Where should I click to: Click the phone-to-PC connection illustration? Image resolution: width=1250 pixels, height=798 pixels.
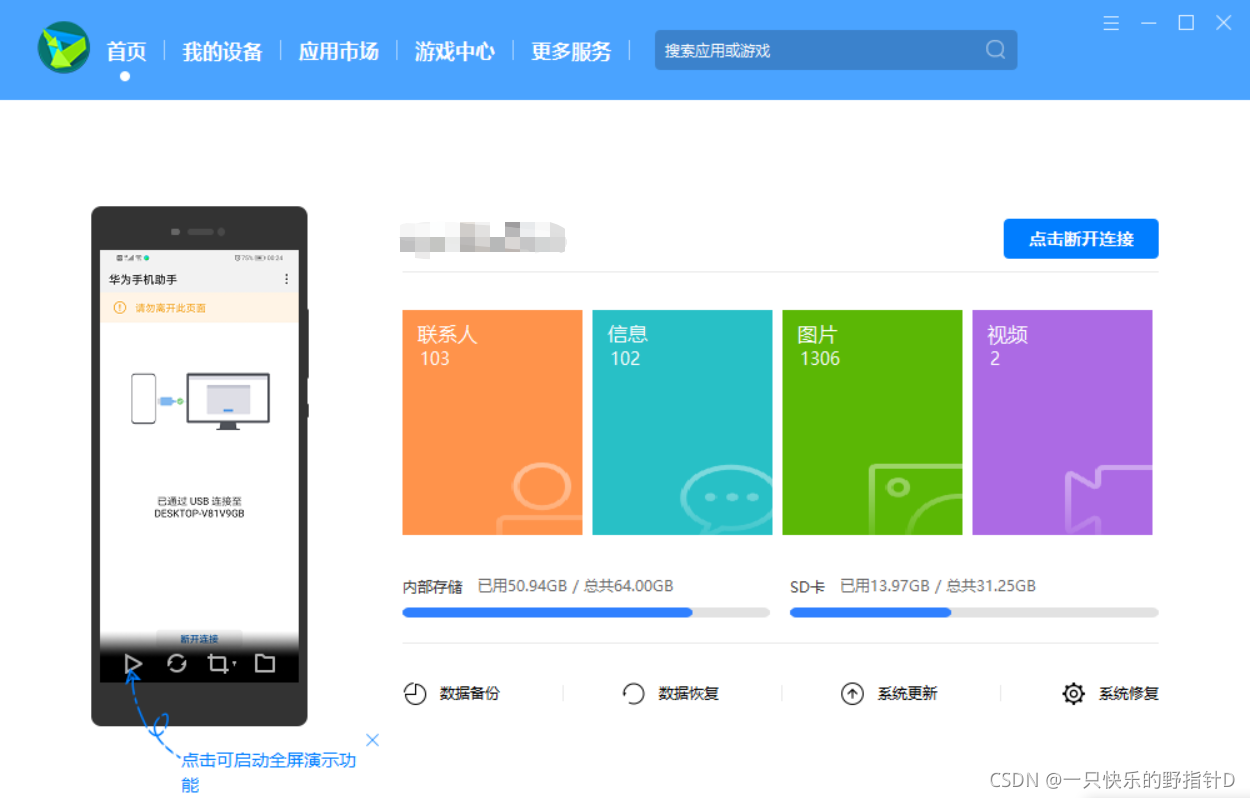coord(200,400)
